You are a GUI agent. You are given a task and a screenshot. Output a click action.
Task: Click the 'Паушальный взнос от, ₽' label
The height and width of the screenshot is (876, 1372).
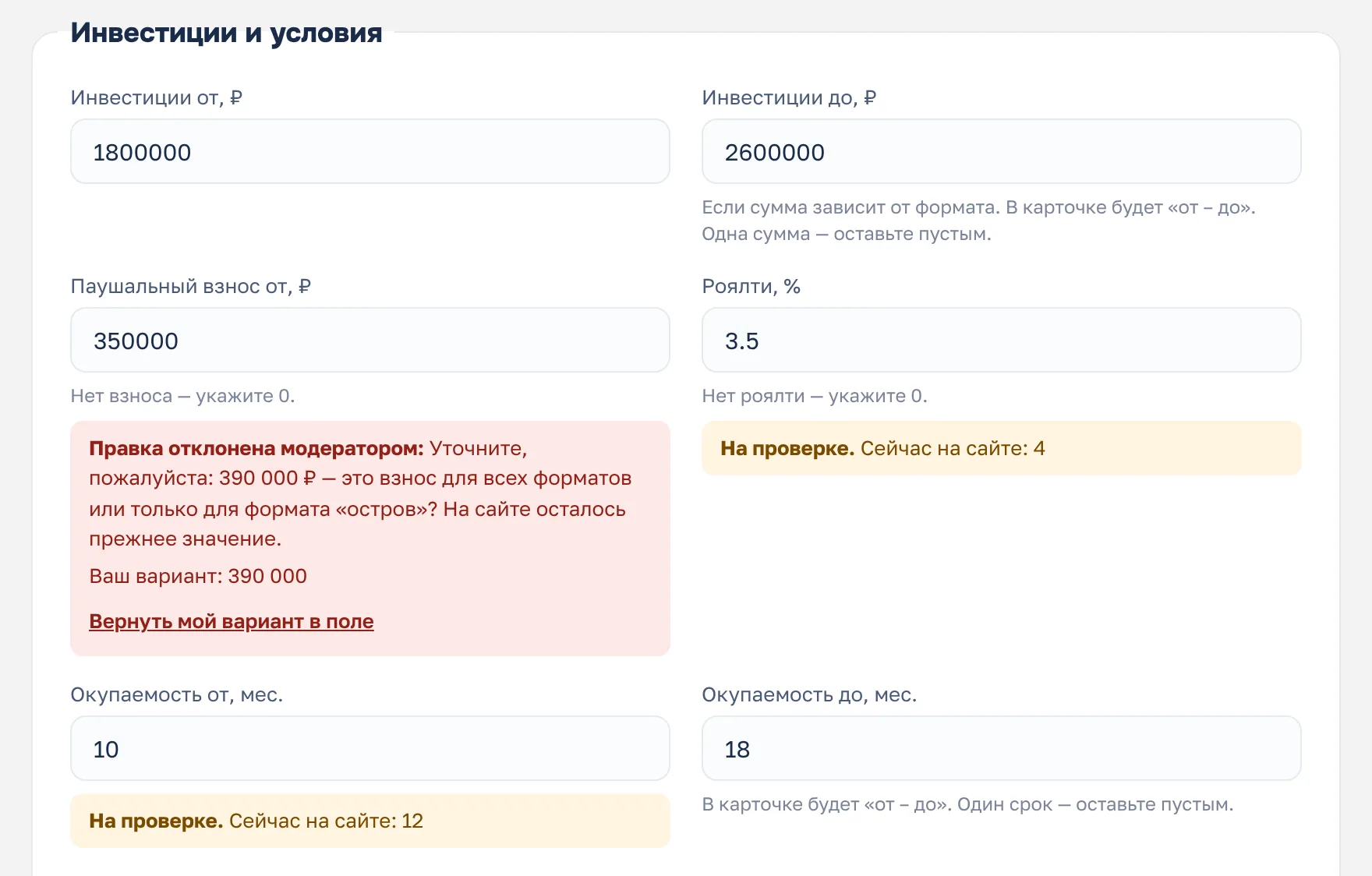click(191, 286)
